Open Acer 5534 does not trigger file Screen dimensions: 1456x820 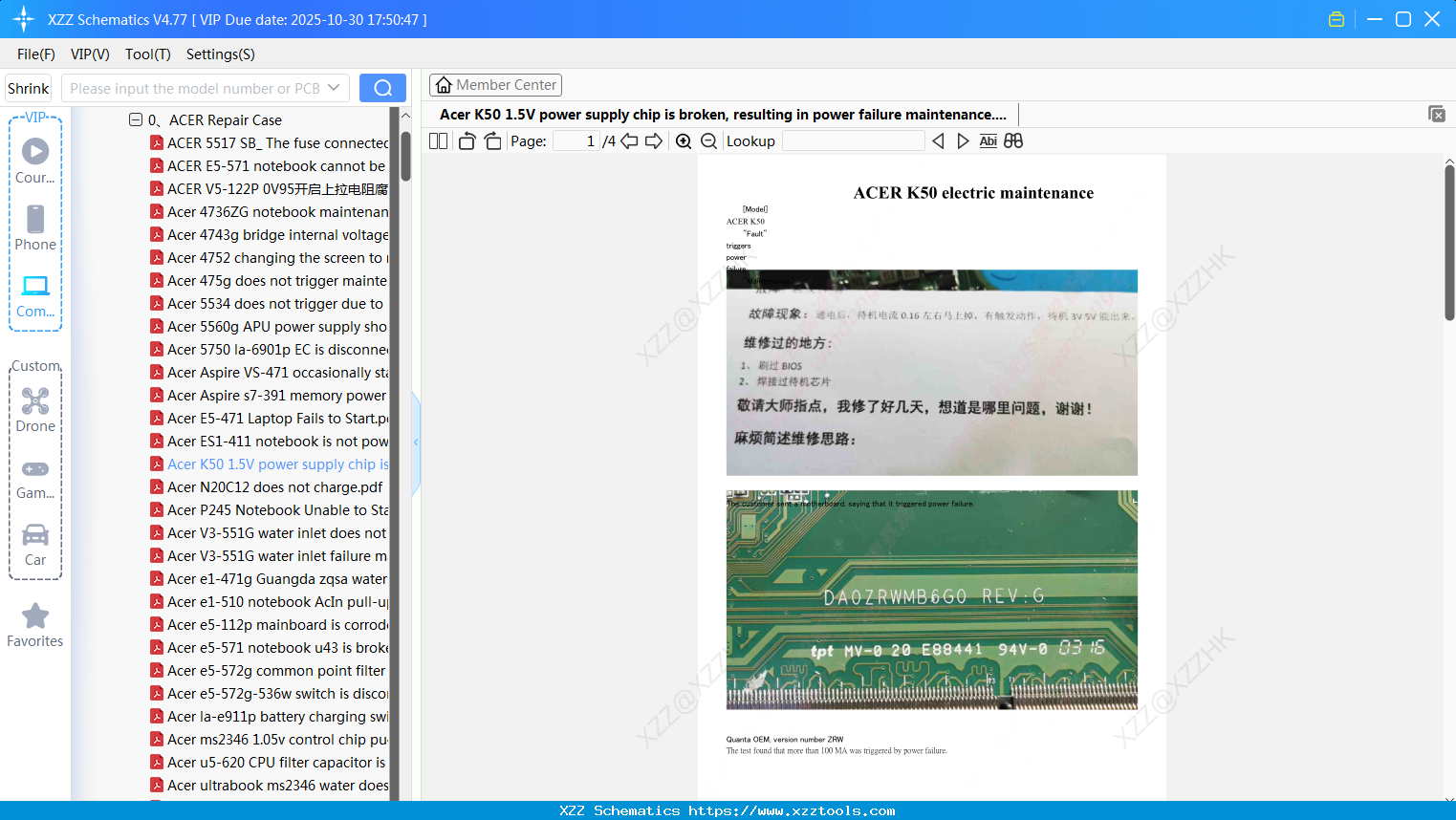(x=275, y=303)
